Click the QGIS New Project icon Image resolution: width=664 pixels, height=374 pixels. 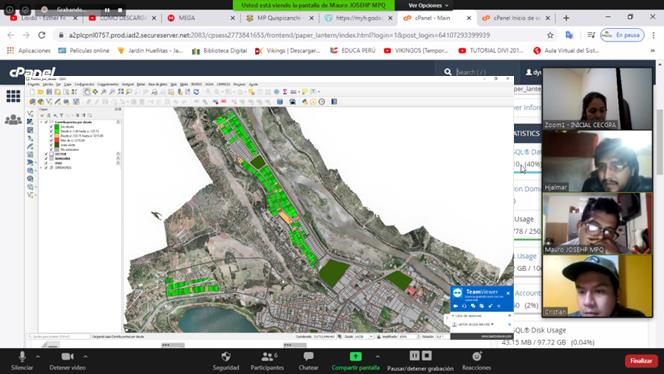tap(33, 92)
